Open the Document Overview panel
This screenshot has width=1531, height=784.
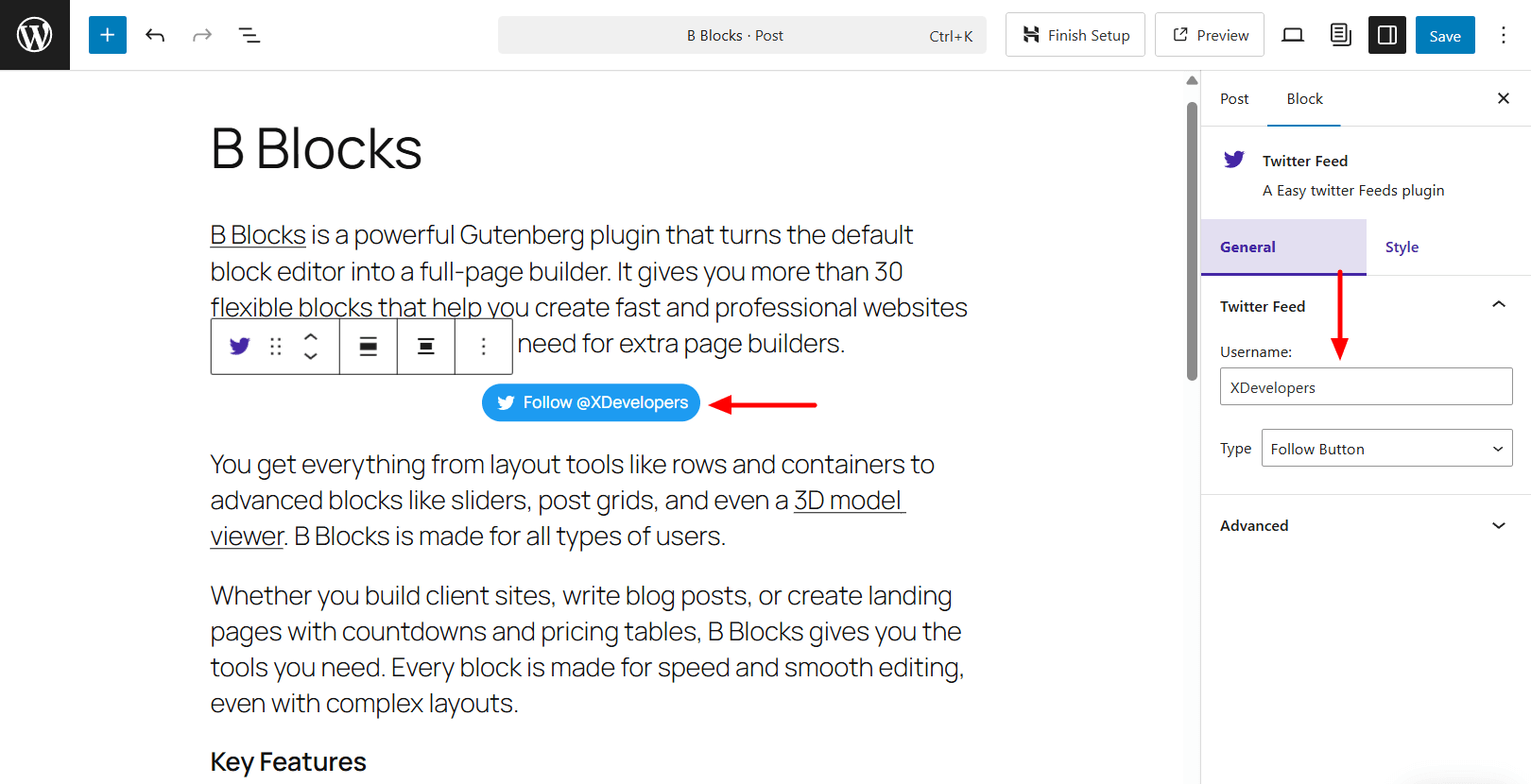(249, 34)
